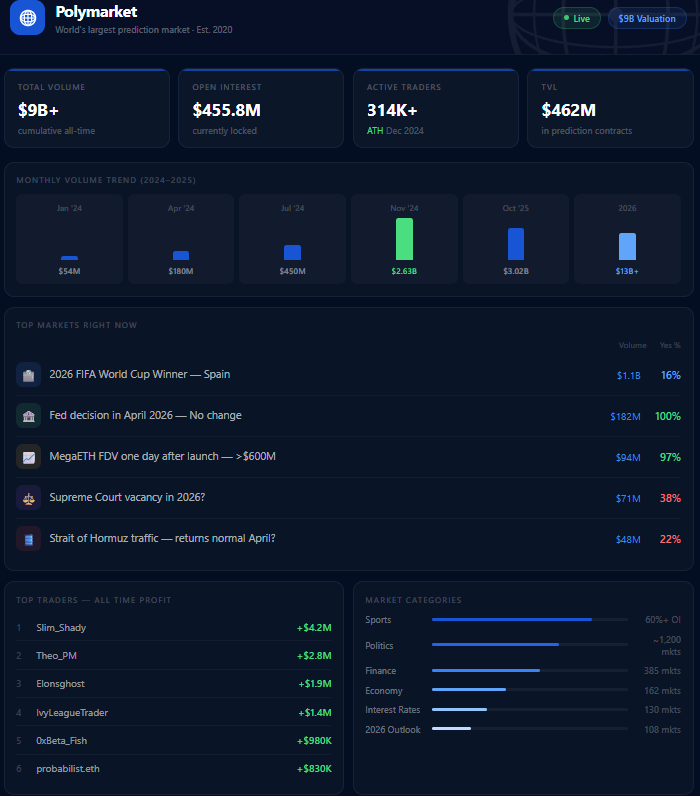
Task: Select trader 0xBeta_Fish
Action: pyautogui.click(x=61, y=741)
